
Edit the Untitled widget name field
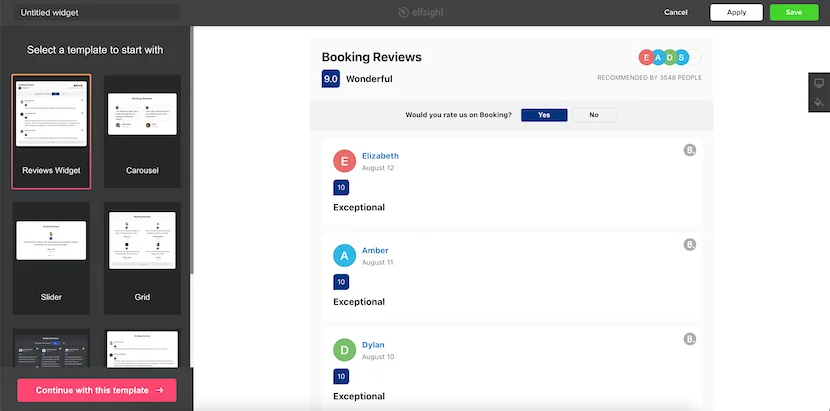[97, 12]
